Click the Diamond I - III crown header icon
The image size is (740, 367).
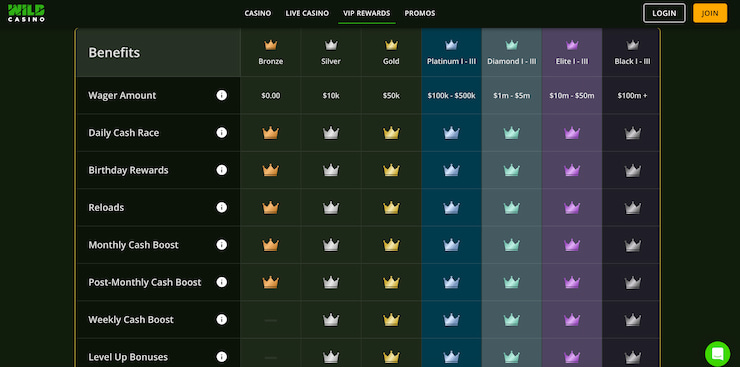(512, 45)
